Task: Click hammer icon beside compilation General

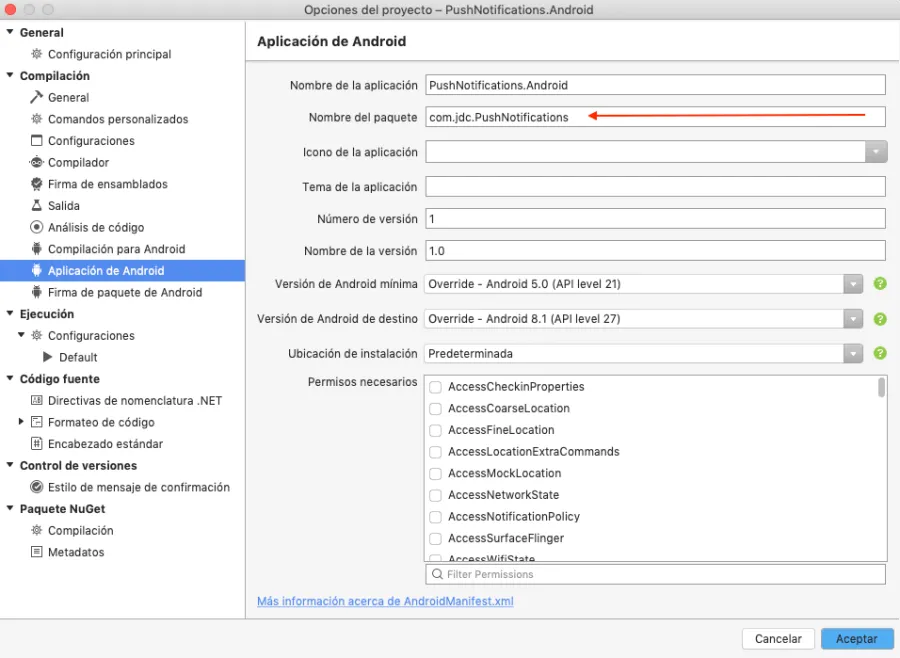Action: point(37,97)
